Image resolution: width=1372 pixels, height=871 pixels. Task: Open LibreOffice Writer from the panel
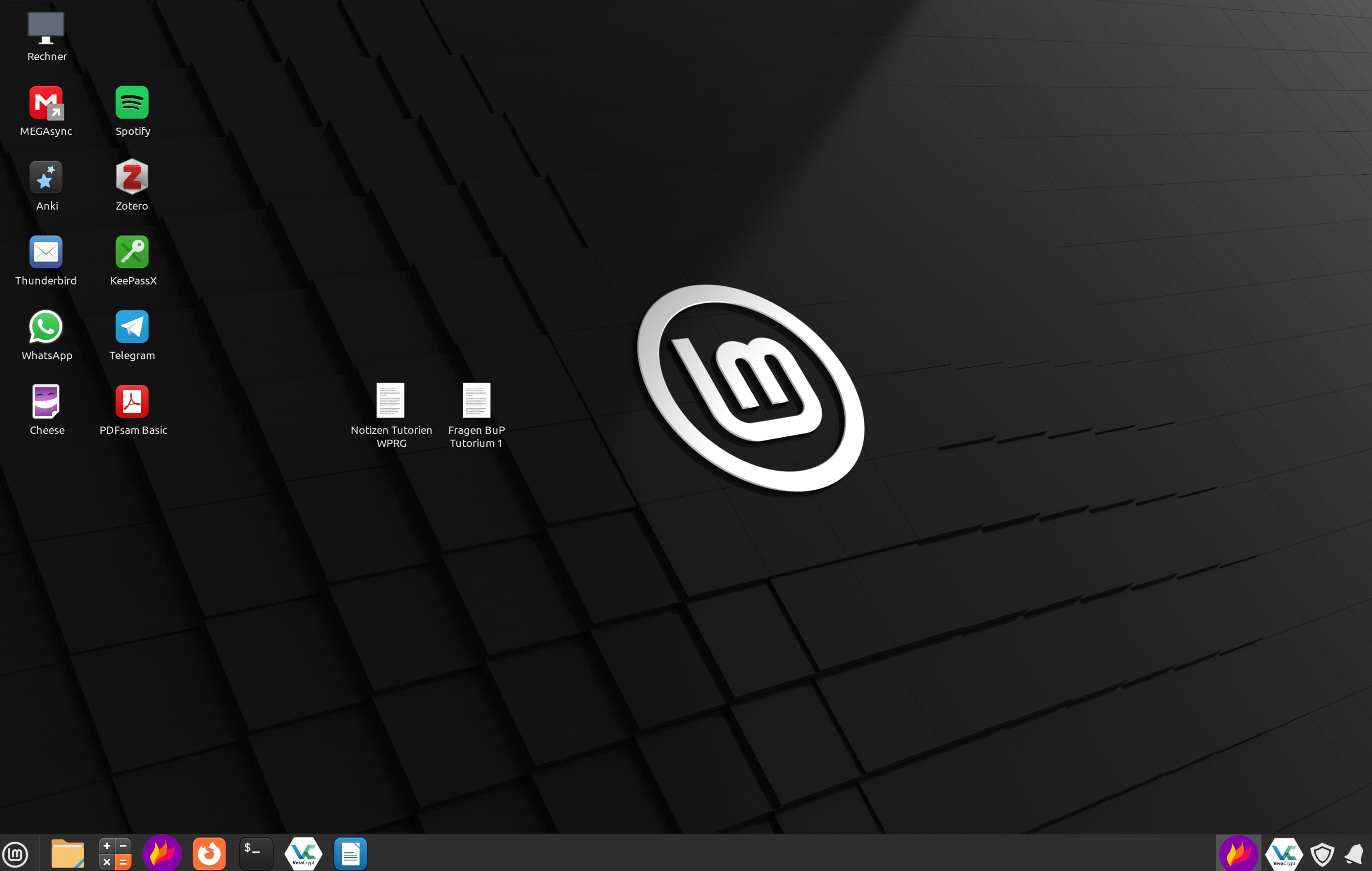coord(350,854)
